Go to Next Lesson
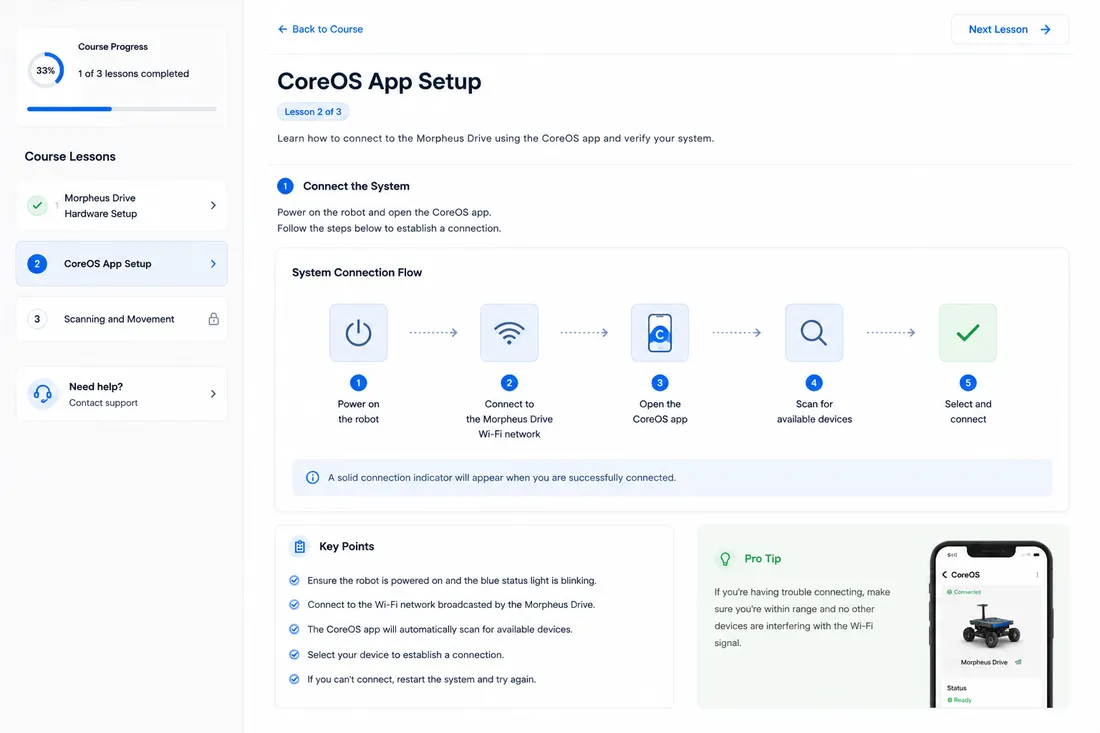This screenshot has width=1100, height=733. click(1010, 29)
